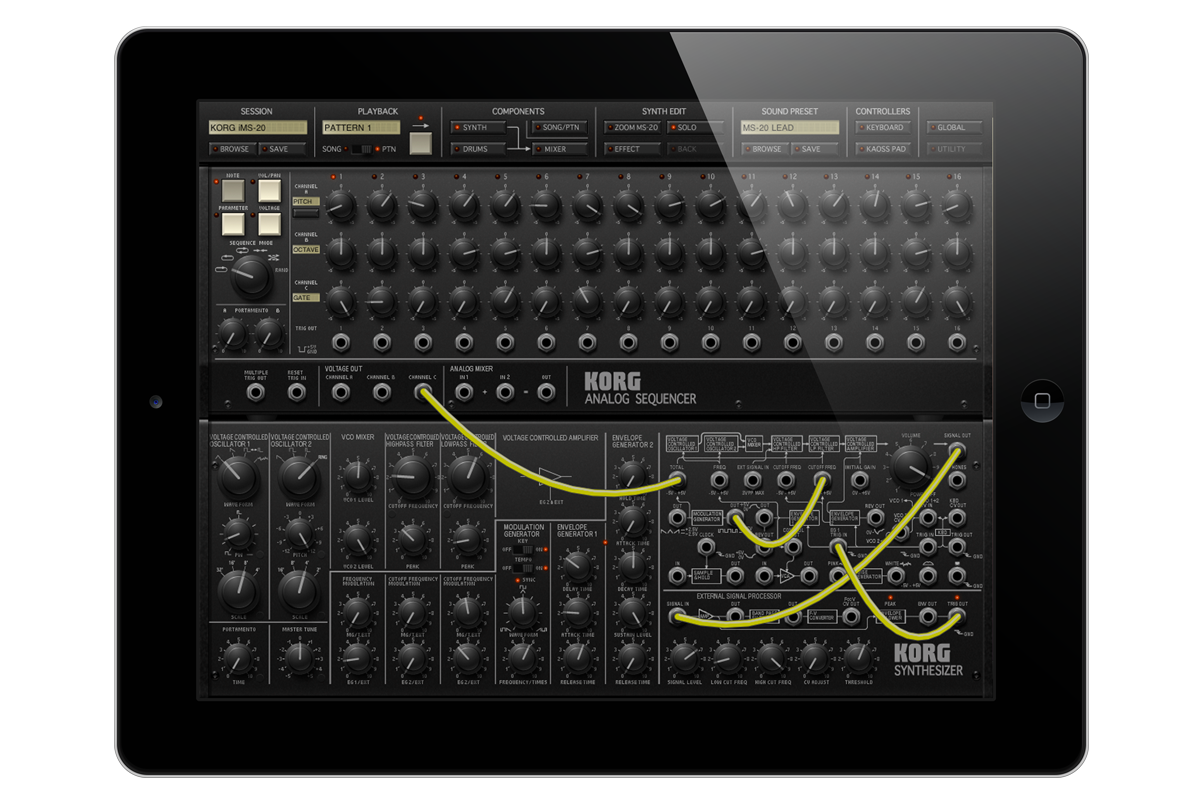The width and height of the screenshot is (1200, 800).
Task: Open the MIXER component view
Action: click(x=554, y=149)
